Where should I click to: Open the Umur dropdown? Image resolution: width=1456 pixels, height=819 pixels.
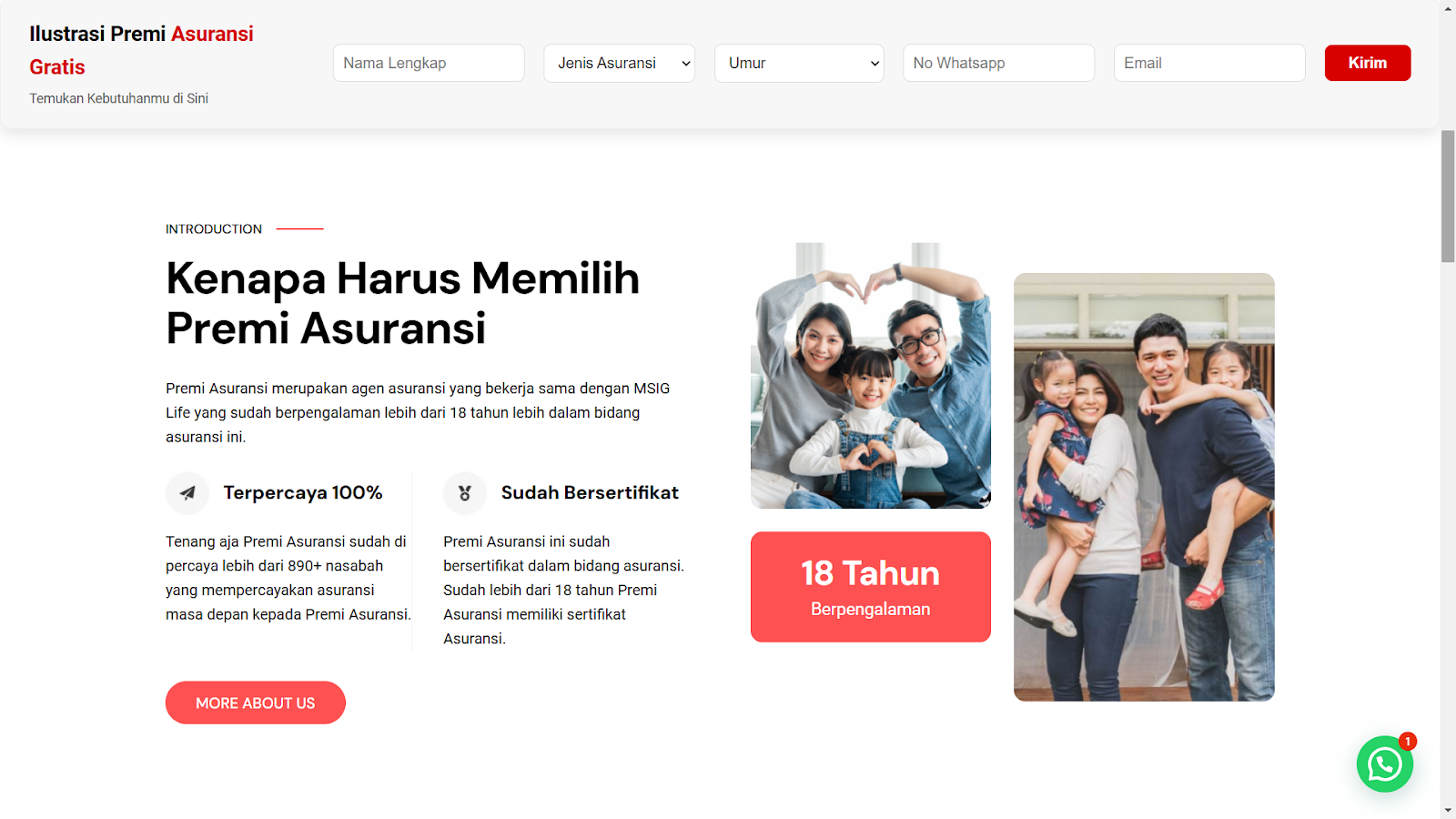pyautogui.click(x=799, y=64)
